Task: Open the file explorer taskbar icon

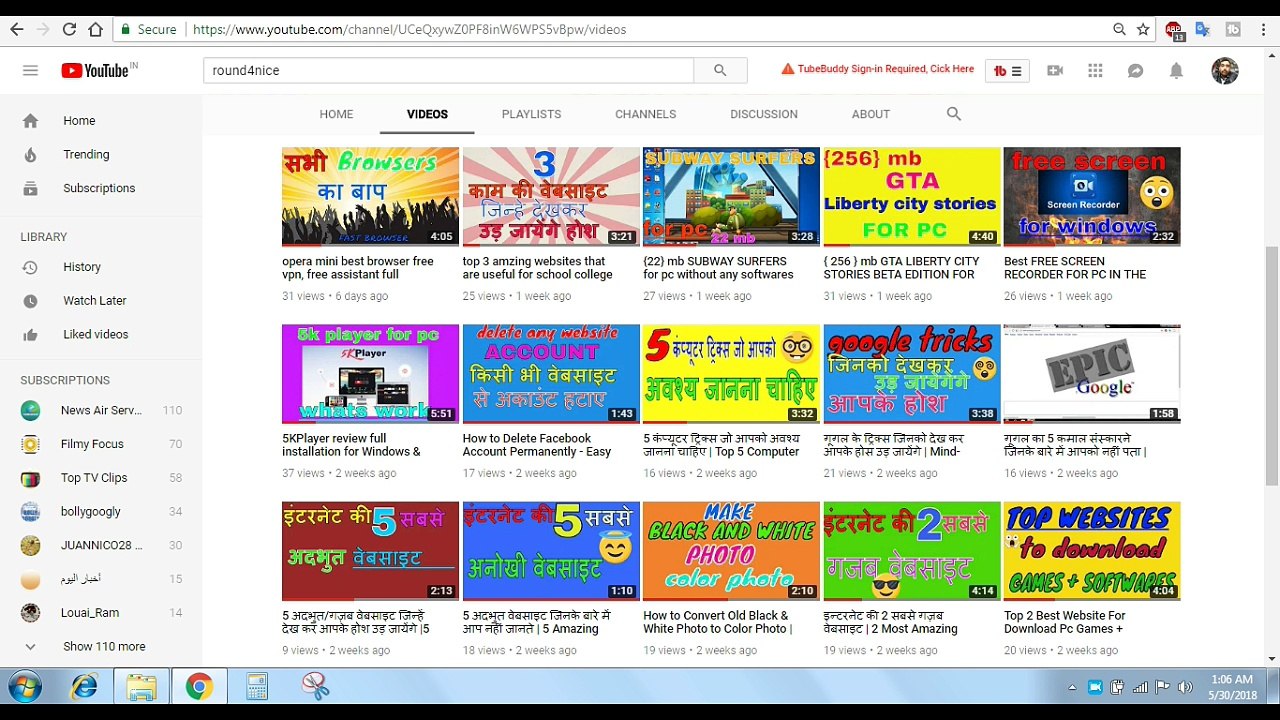Action: point(142,687)
